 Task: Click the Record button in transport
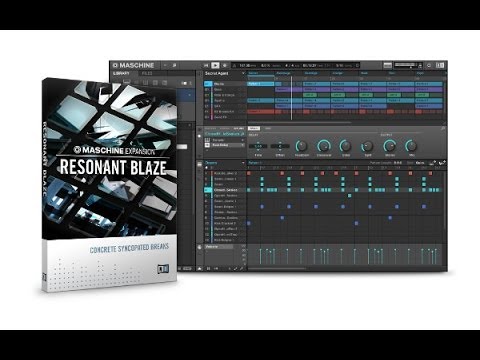point(224,65)
